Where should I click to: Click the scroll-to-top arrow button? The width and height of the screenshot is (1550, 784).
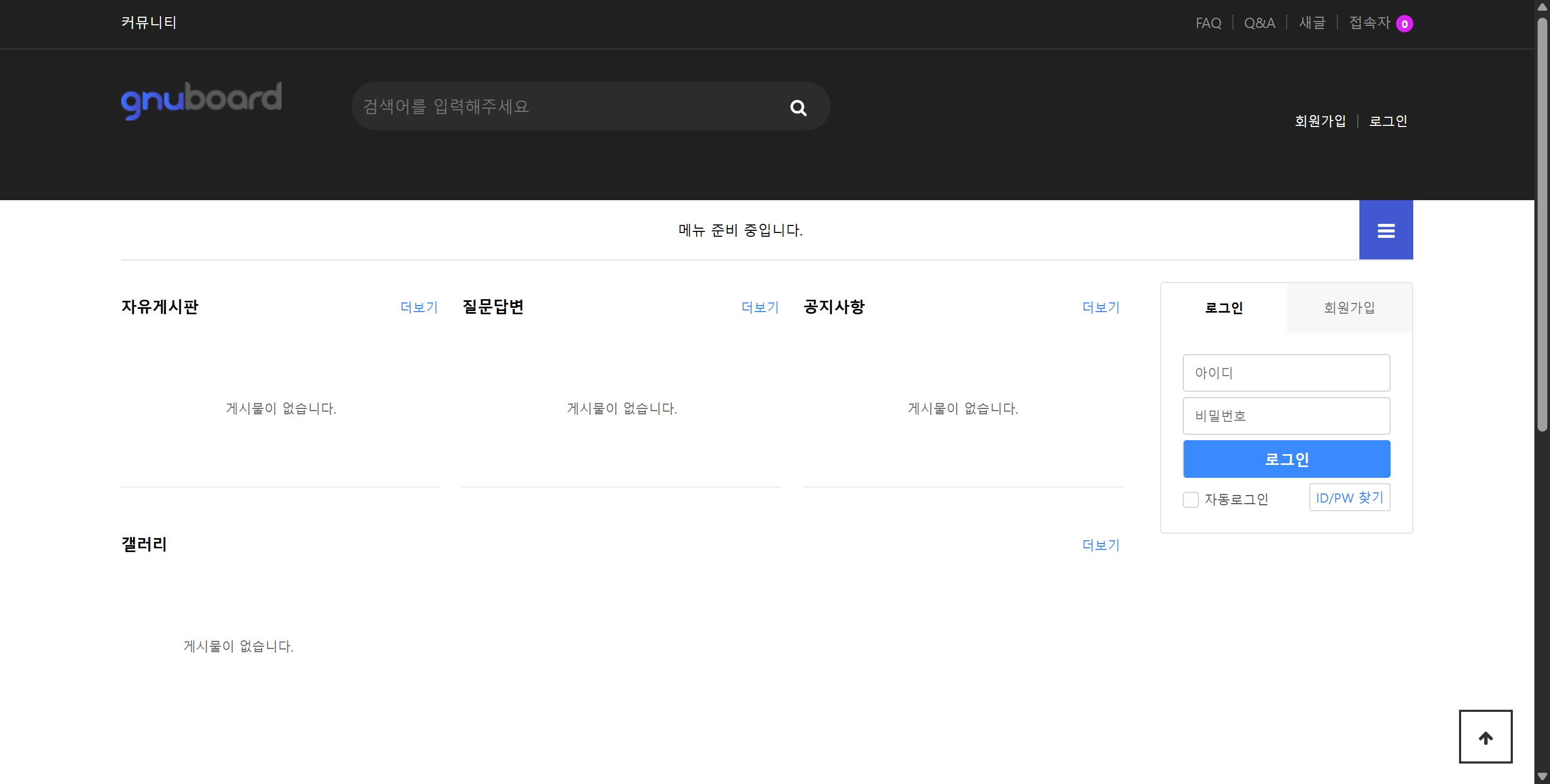coord(1485,737)
